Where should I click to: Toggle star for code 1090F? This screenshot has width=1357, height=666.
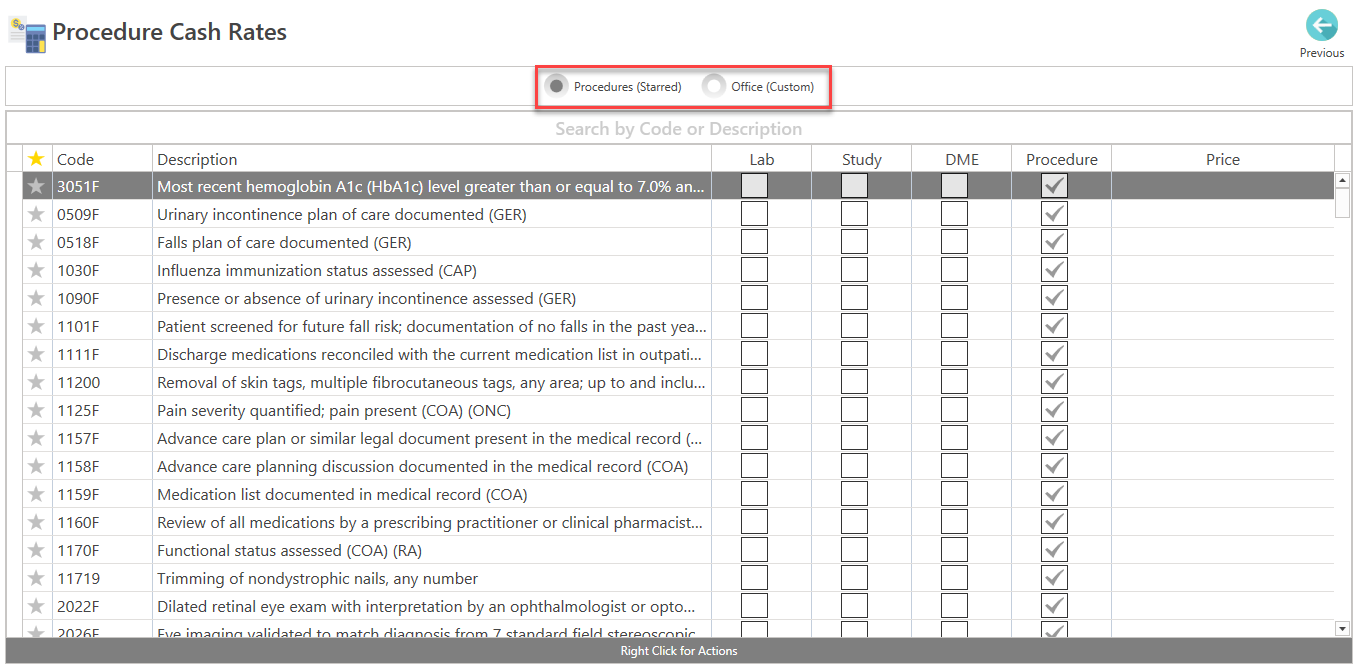[x=37, y=298]
